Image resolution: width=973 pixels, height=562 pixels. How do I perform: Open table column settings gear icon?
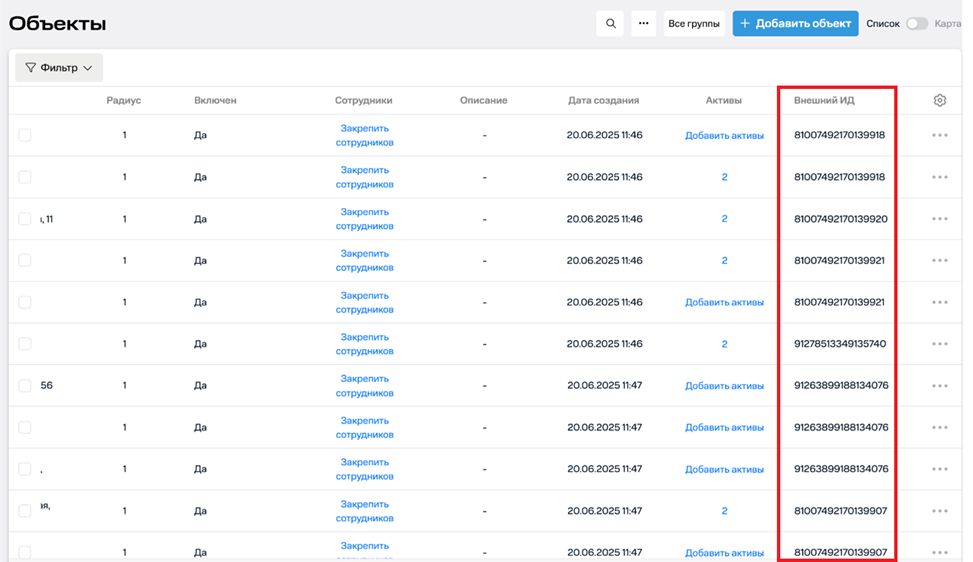[939, 101]
